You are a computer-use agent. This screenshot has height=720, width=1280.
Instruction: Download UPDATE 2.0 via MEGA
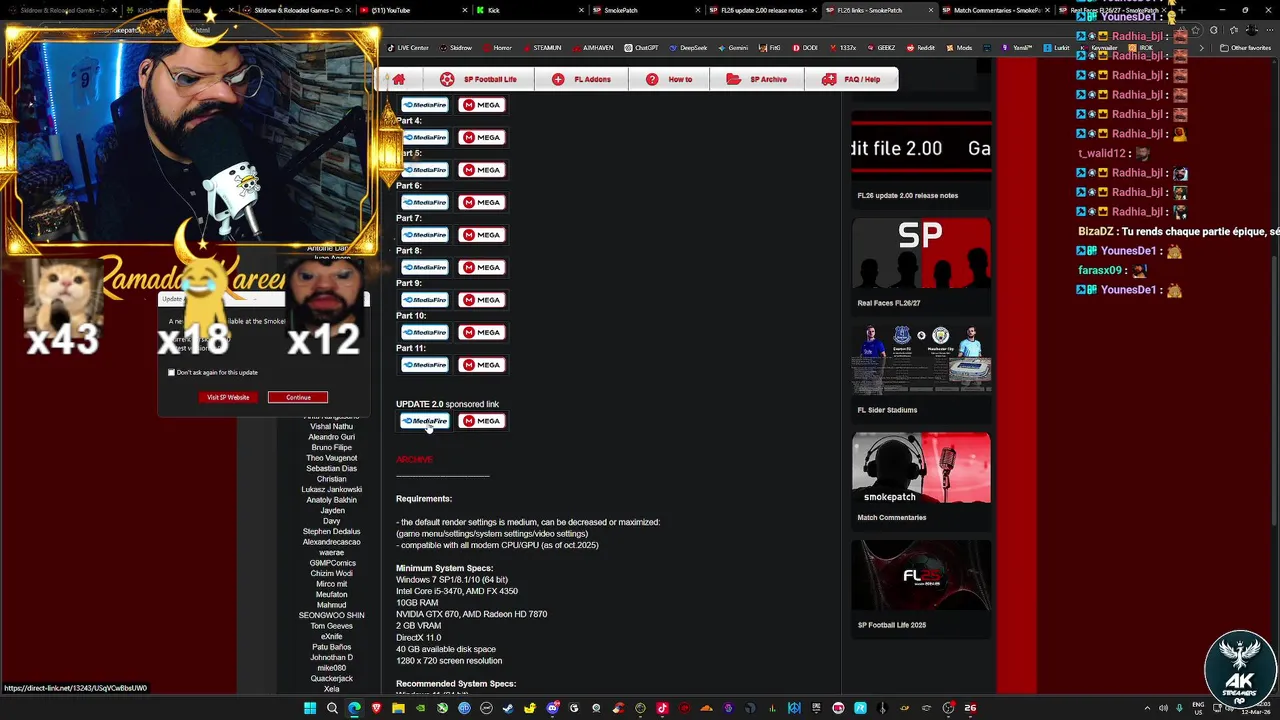(x=482, y=421)
